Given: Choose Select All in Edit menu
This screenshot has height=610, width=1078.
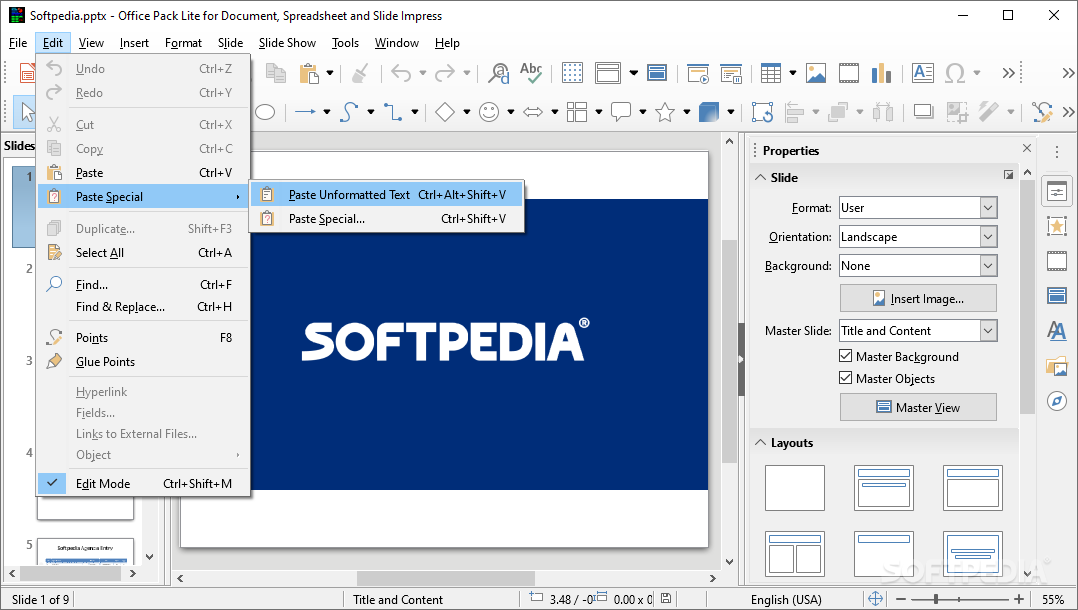Looking at the screenshot, I should [x=143, y=252].
